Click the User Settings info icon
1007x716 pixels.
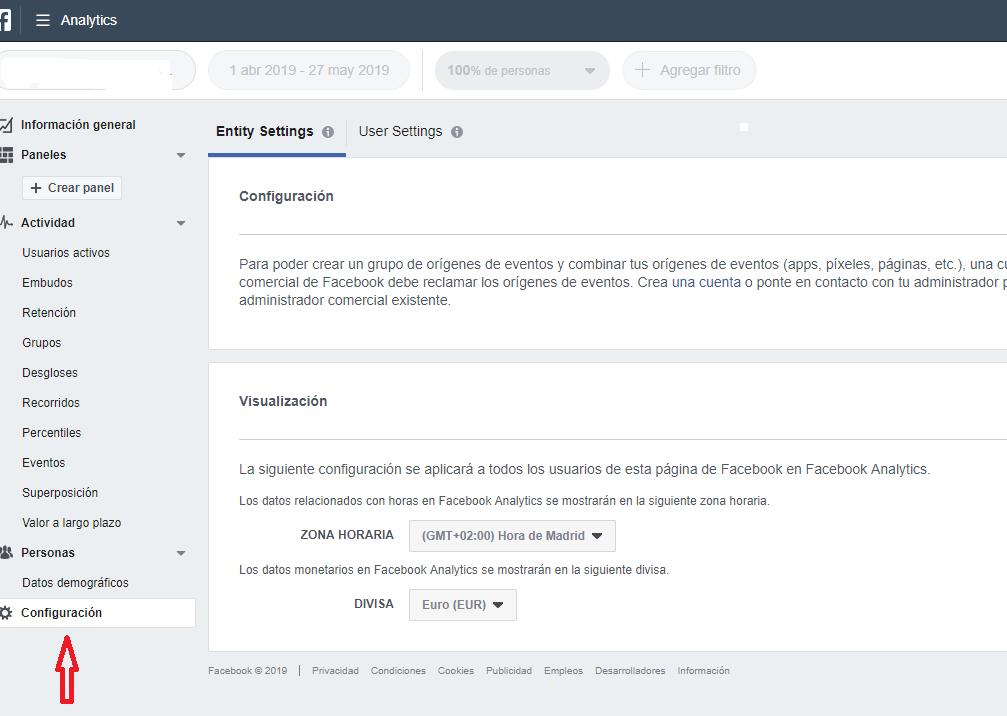(x=458, y=131)
